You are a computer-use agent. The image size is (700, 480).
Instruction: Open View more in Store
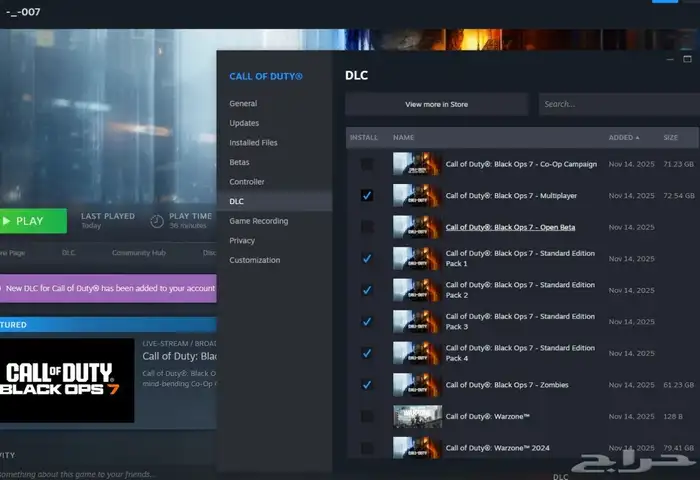point(437,104)
